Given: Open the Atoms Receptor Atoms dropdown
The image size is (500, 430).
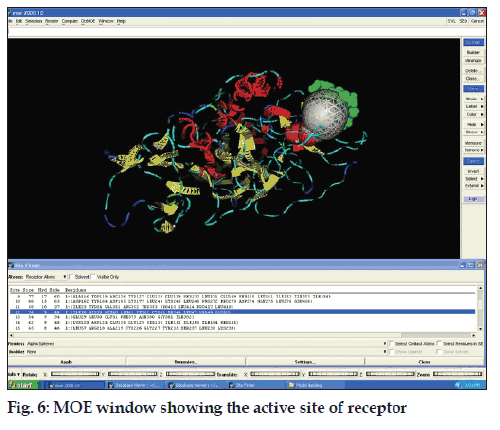Looking at the screenshot, I should [46, 277].
